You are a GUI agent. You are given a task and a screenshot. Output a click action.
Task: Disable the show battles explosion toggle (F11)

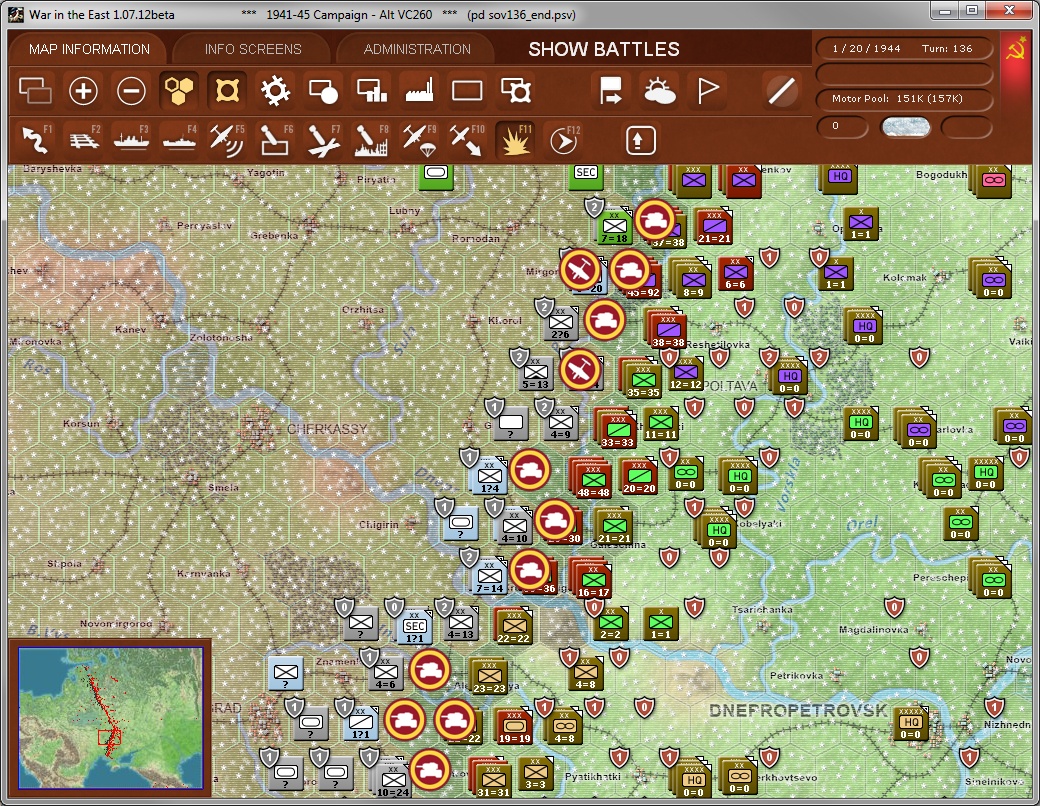517,139
